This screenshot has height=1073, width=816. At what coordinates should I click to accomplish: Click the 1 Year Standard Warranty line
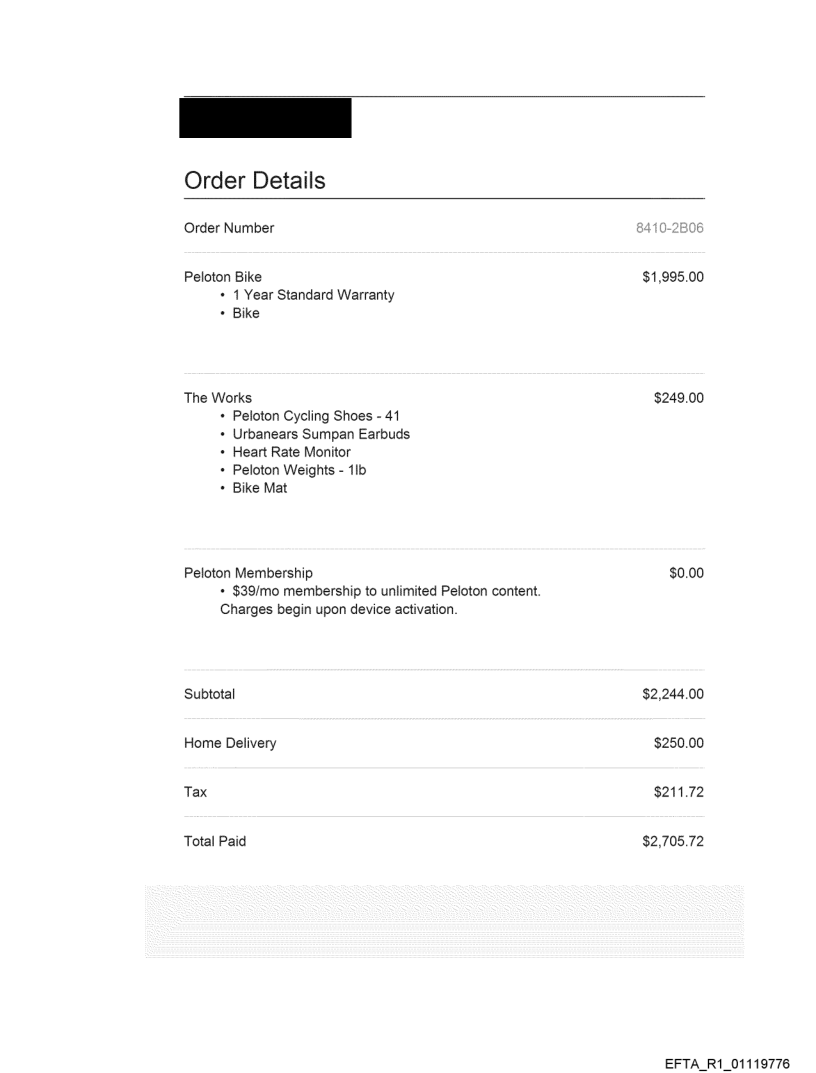(313, 295)
